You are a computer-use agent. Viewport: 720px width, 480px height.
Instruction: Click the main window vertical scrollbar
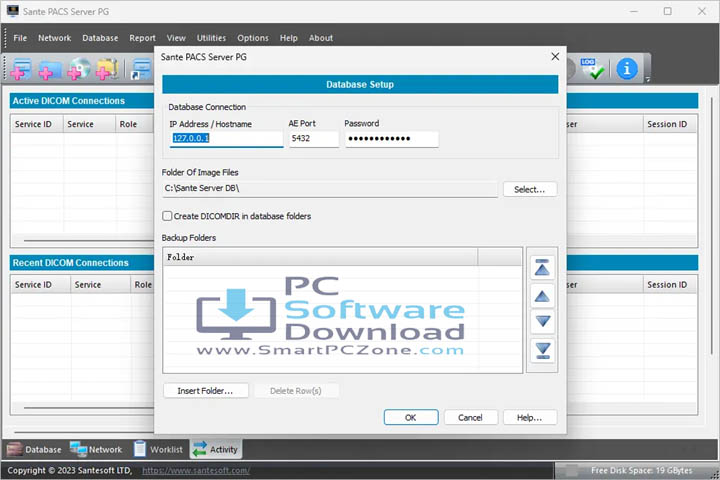[712, 225]
